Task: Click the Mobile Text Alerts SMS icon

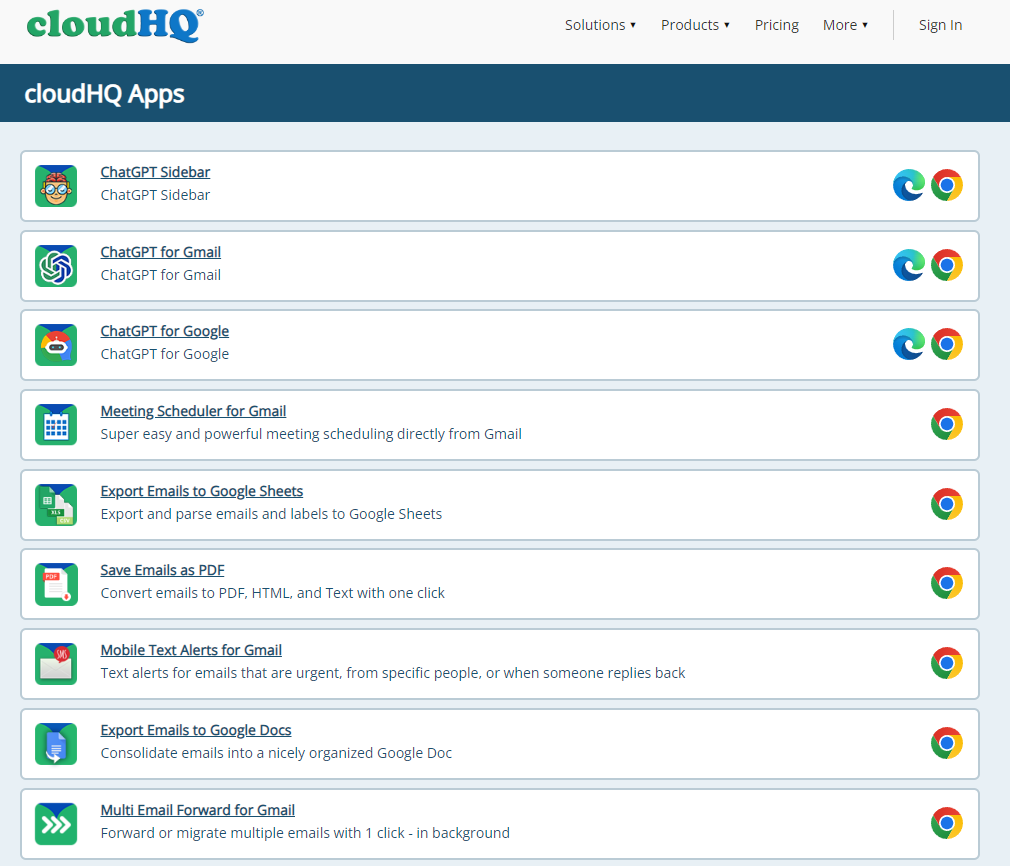Action: coord(56,664)
